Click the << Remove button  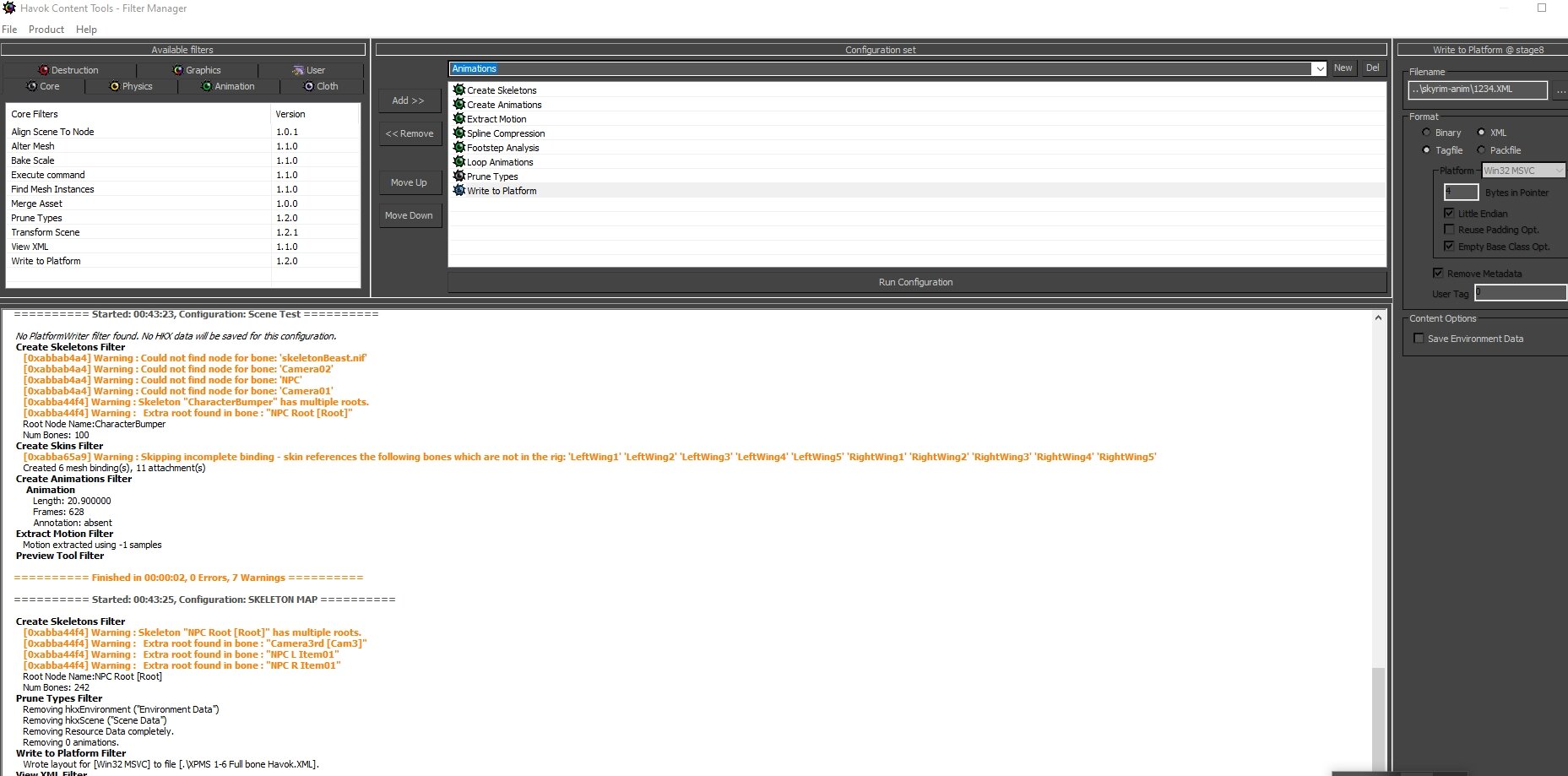410,133
